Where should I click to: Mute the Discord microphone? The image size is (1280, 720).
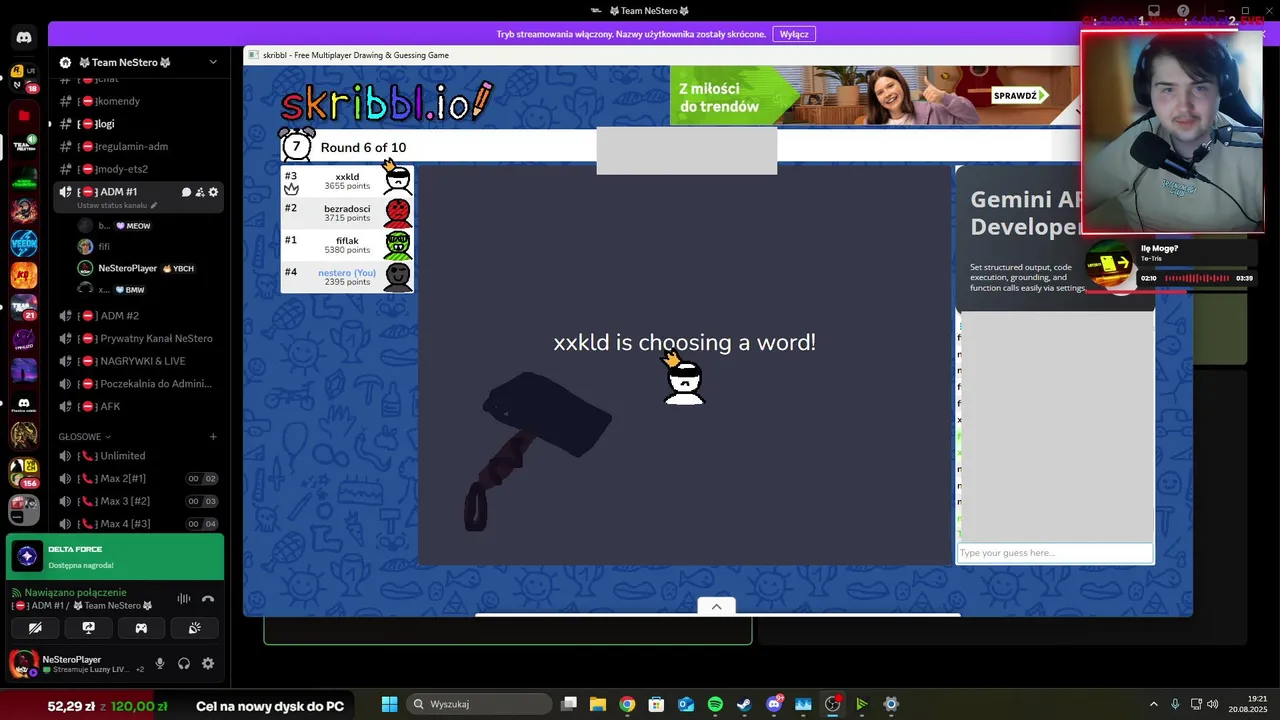point(160,663)
